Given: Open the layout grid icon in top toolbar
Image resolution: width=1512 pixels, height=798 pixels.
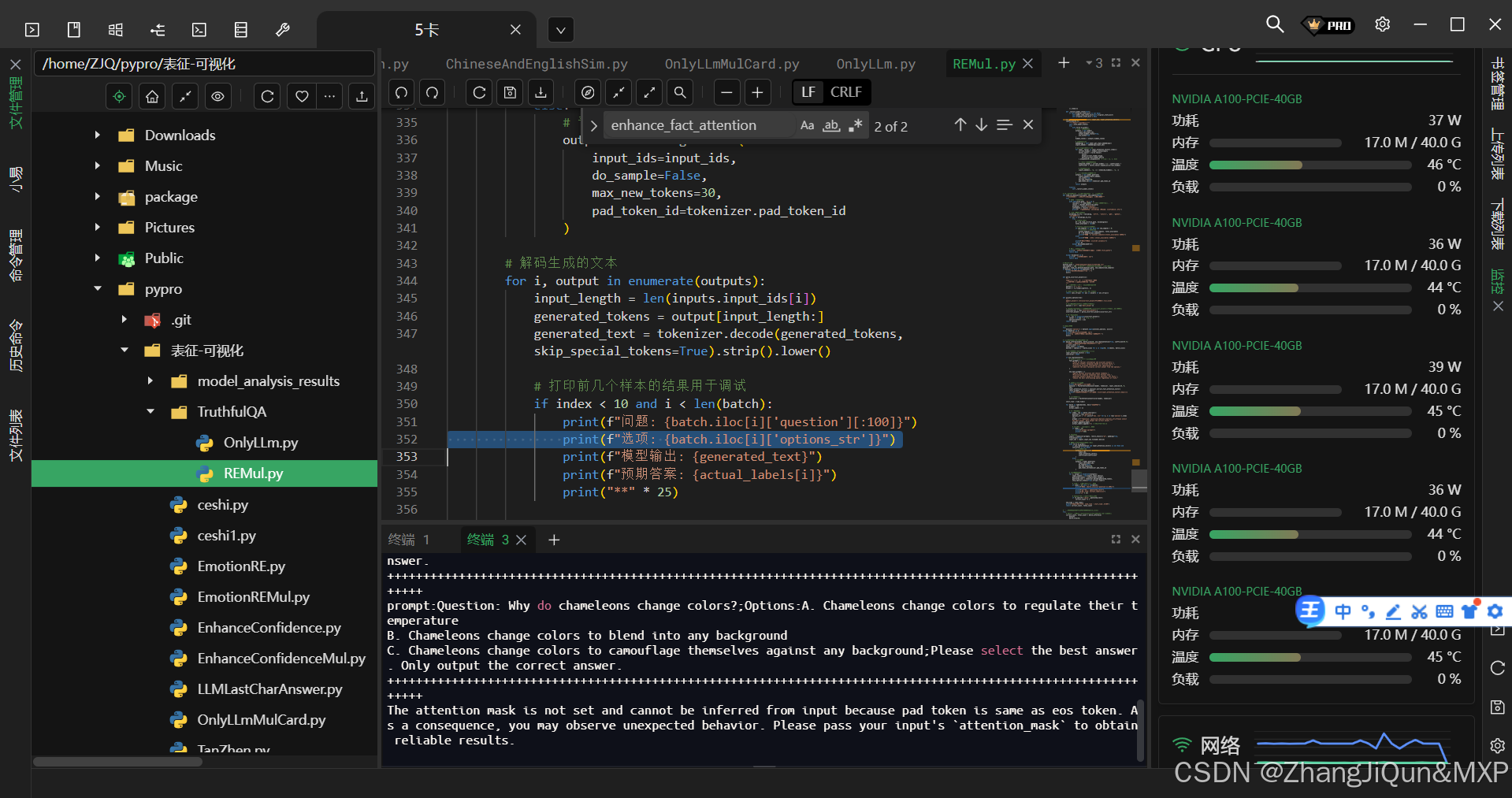Looking at the screenshot, I should pyautogui.click(x=116, y=30).
